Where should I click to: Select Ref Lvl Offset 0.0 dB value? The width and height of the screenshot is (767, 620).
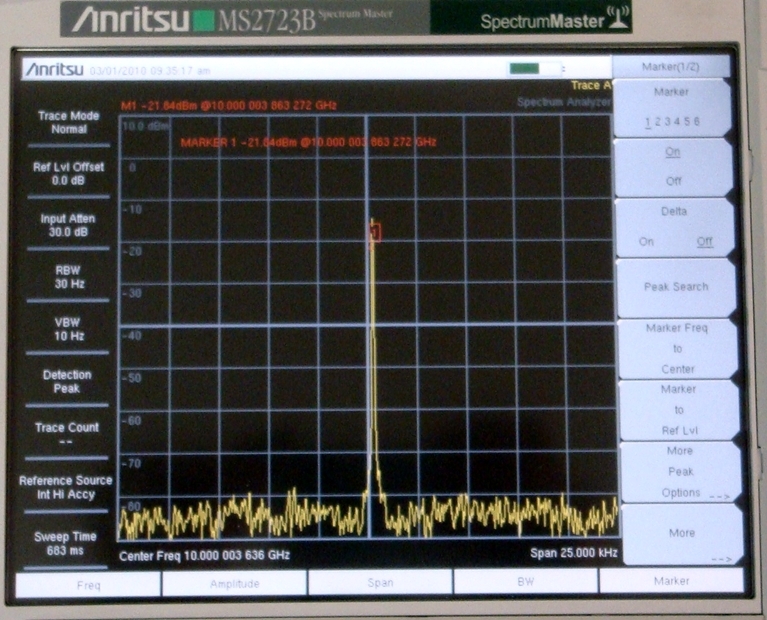click(68, 174)
